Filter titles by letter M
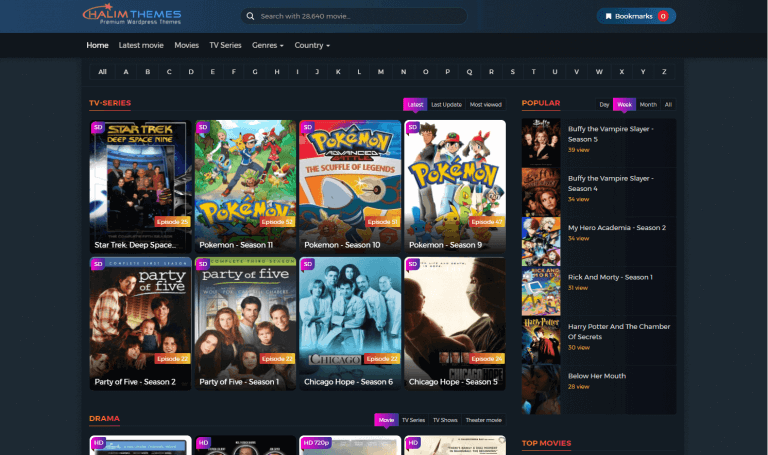Image resolution: width=768 pixels, height=455 pixels. [381, 72]
